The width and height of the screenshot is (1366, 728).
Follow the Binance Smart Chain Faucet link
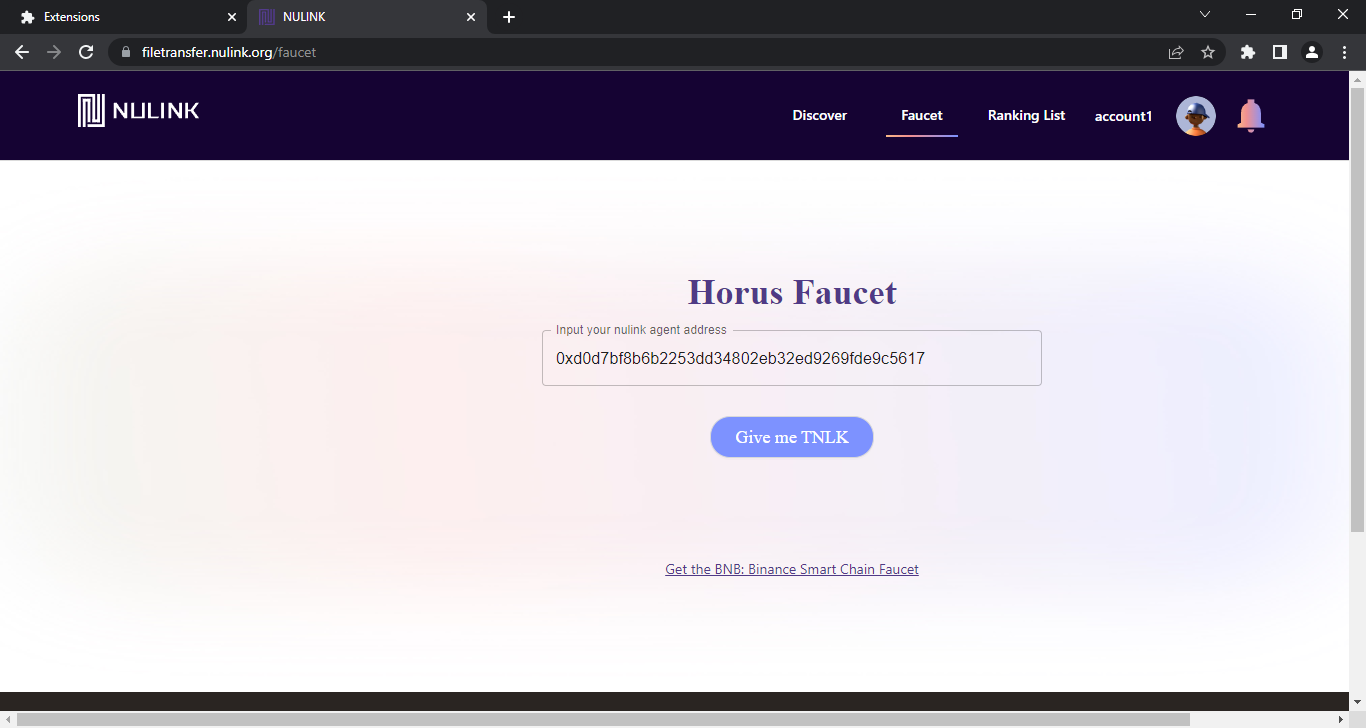point(791,569)
